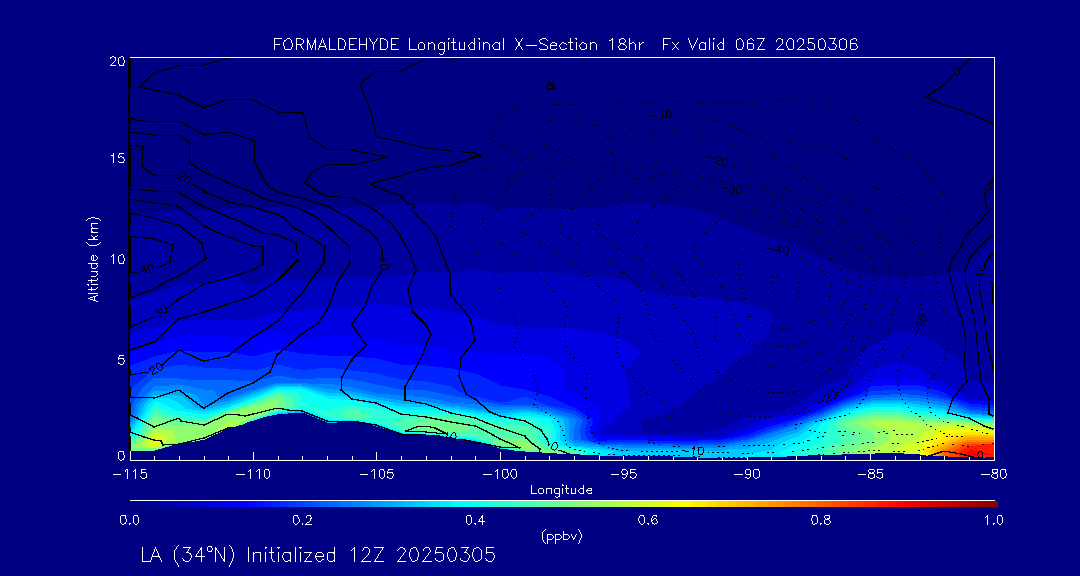The width and height of the screenshot is (1080, 576).
Task: Click the 'LA (34°N) Initialized 12Z 20250305' caption
Action: pos(318,555)
